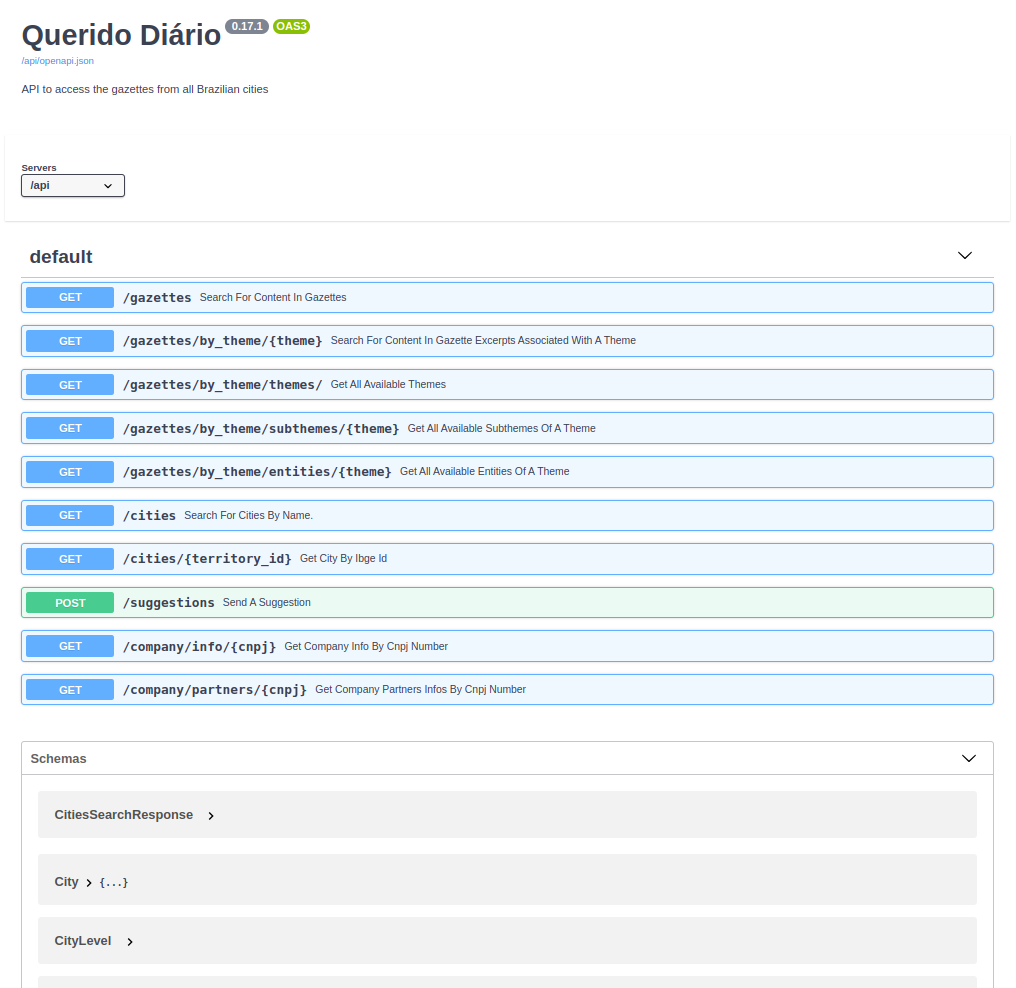Viewport: 1016px width, 988px height.
Task: Click the CityLevel schema name
Action: click(83, 941)
